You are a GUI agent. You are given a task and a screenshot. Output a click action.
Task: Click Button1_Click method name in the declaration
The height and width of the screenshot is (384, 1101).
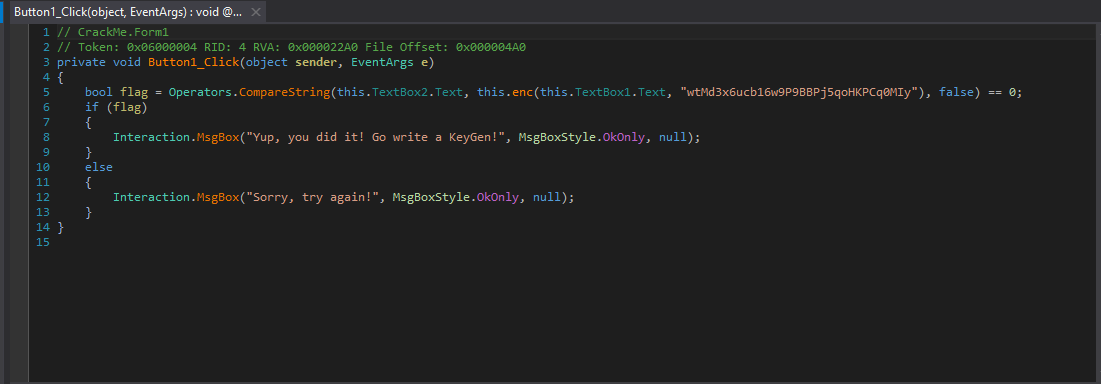tap(194, 62)
